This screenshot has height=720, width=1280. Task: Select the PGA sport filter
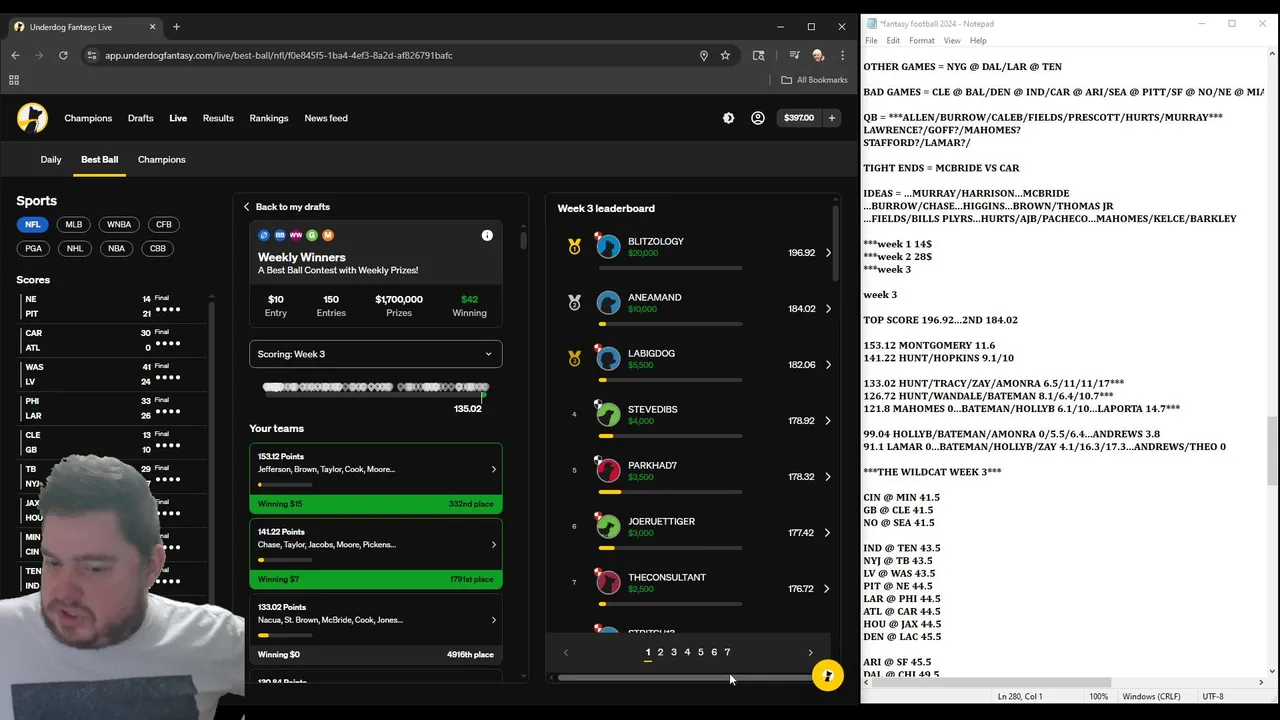(33, 249)
